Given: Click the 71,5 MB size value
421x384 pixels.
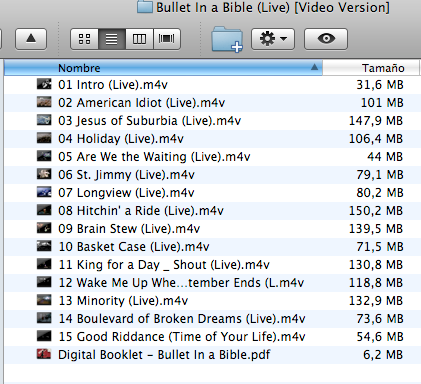Looking at the screenshot, I should tap(380, 247).
